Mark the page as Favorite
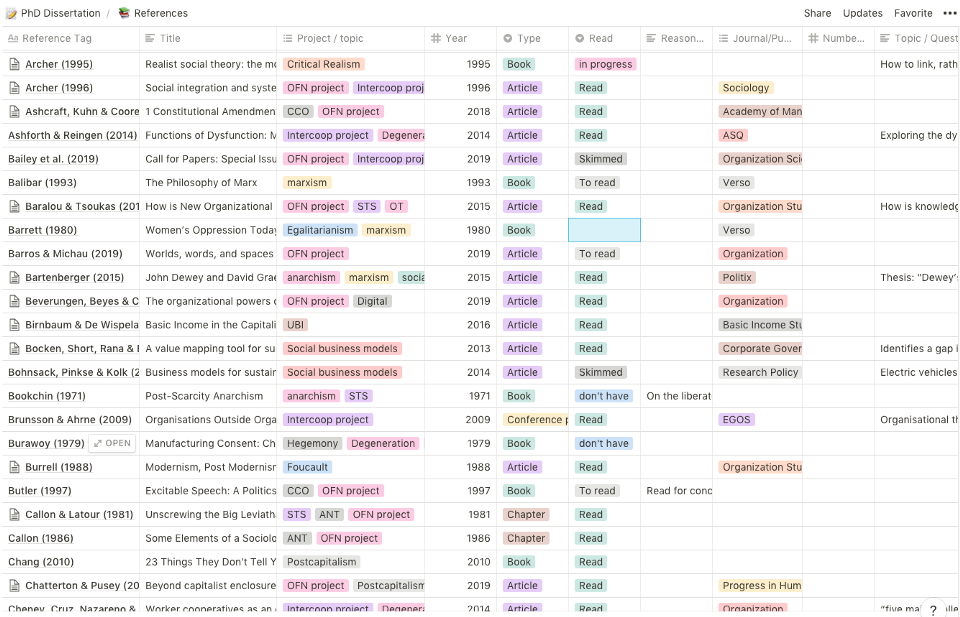The width and height of the screenshot is (960, 617). pyautogui.click(x=913, y=13)
